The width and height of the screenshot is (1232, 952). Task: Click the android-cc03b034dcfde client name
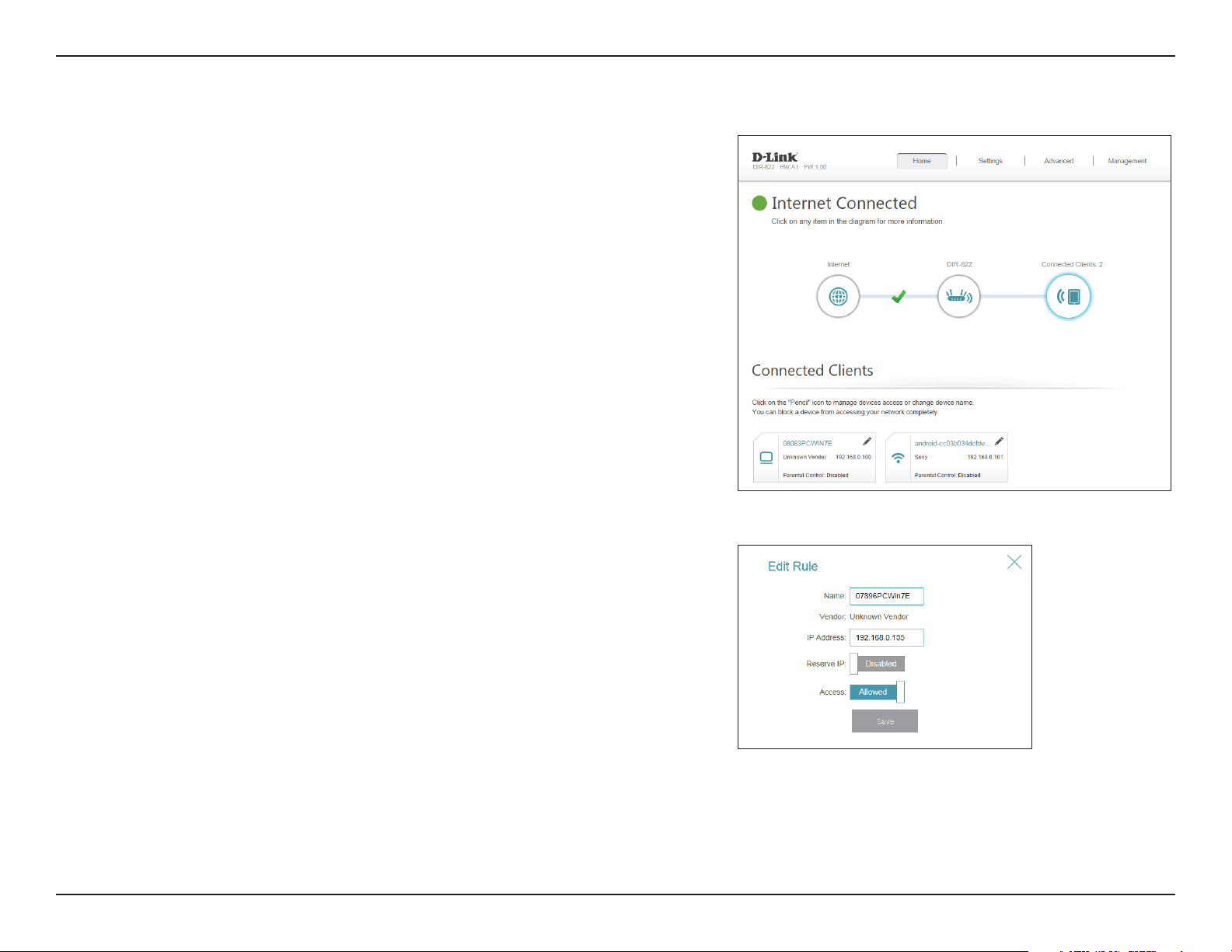click(951, 443)
